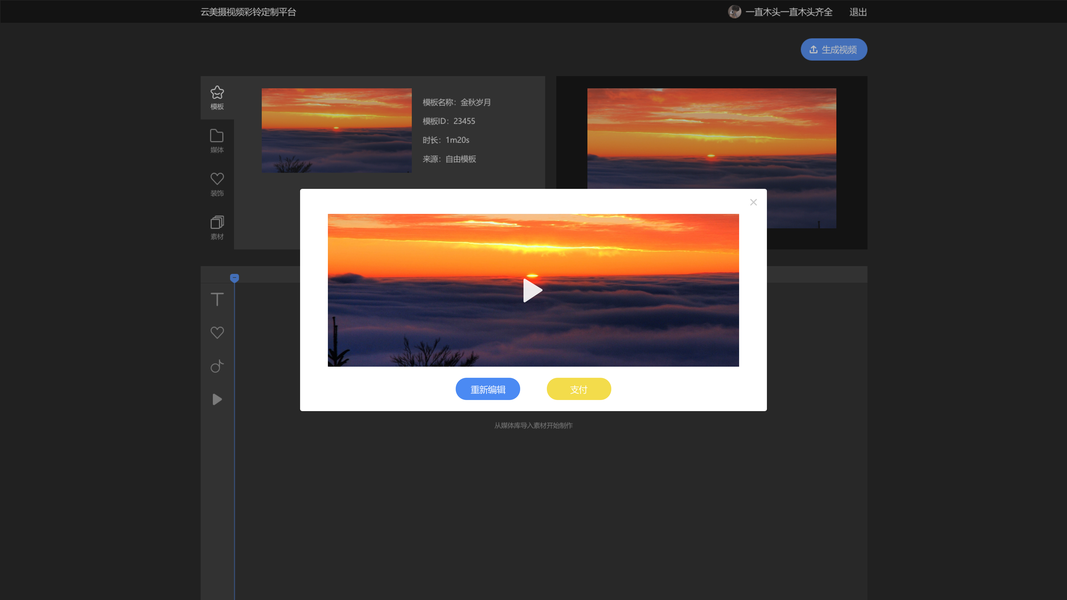Open the 素材 materials tab
The height and width of the screenshot is (600, 1067).
click(x=217, y=227)
